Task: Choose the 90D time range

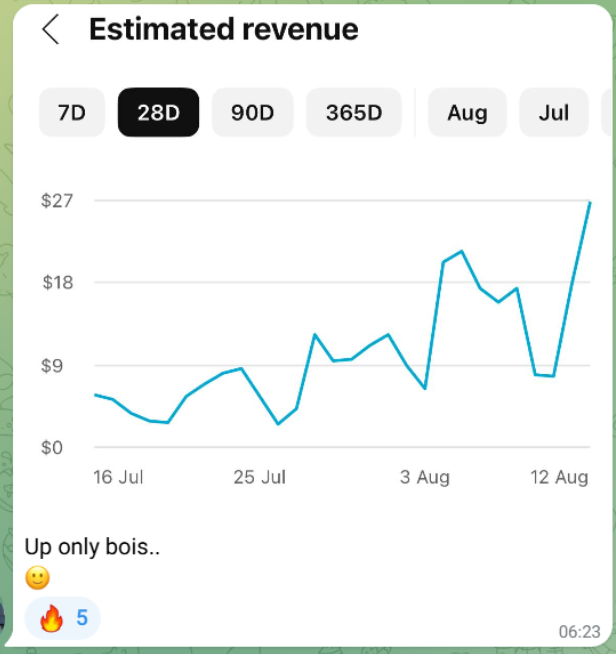Action: pos(252,112)
